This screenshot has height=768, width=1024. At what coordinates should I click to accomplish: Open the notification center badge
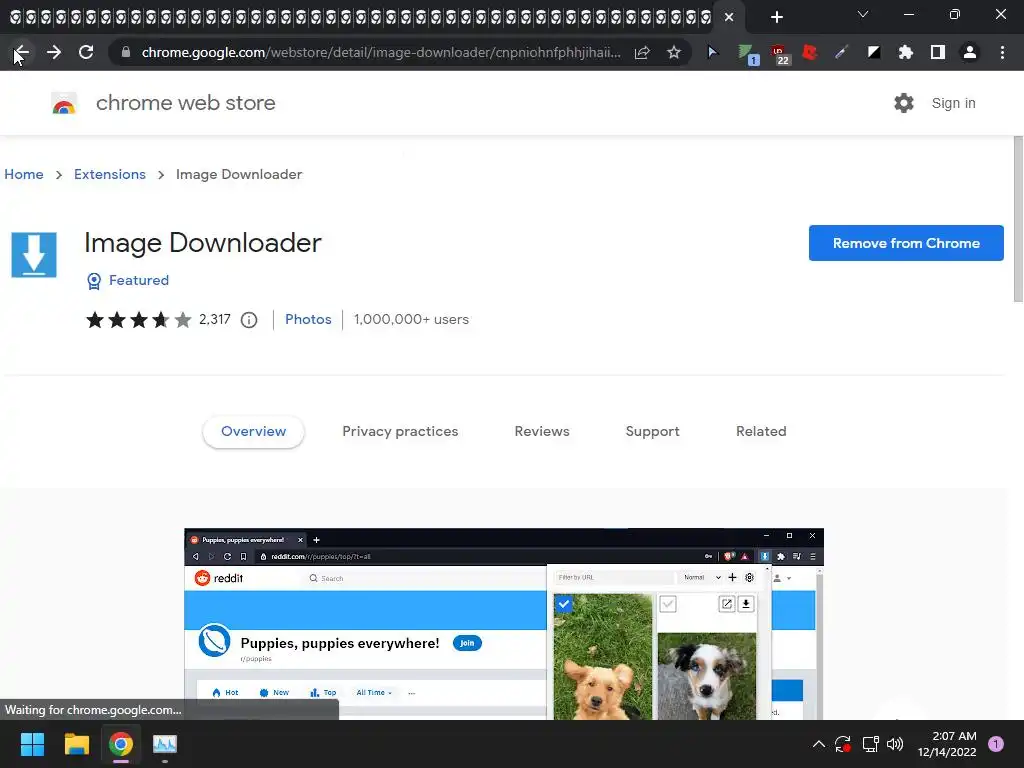[996, 744]
